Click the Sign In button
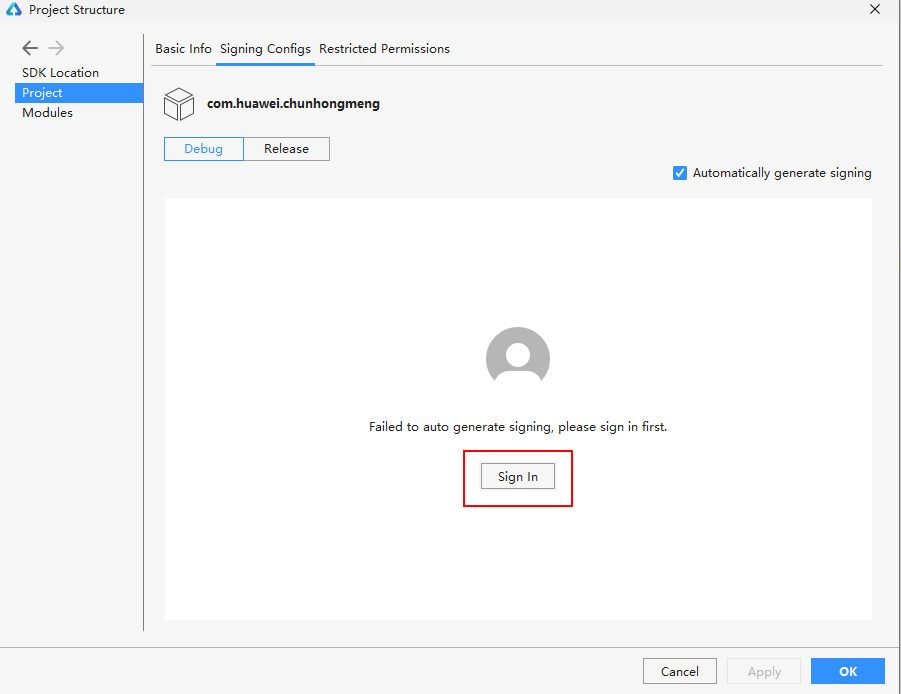 518,476
